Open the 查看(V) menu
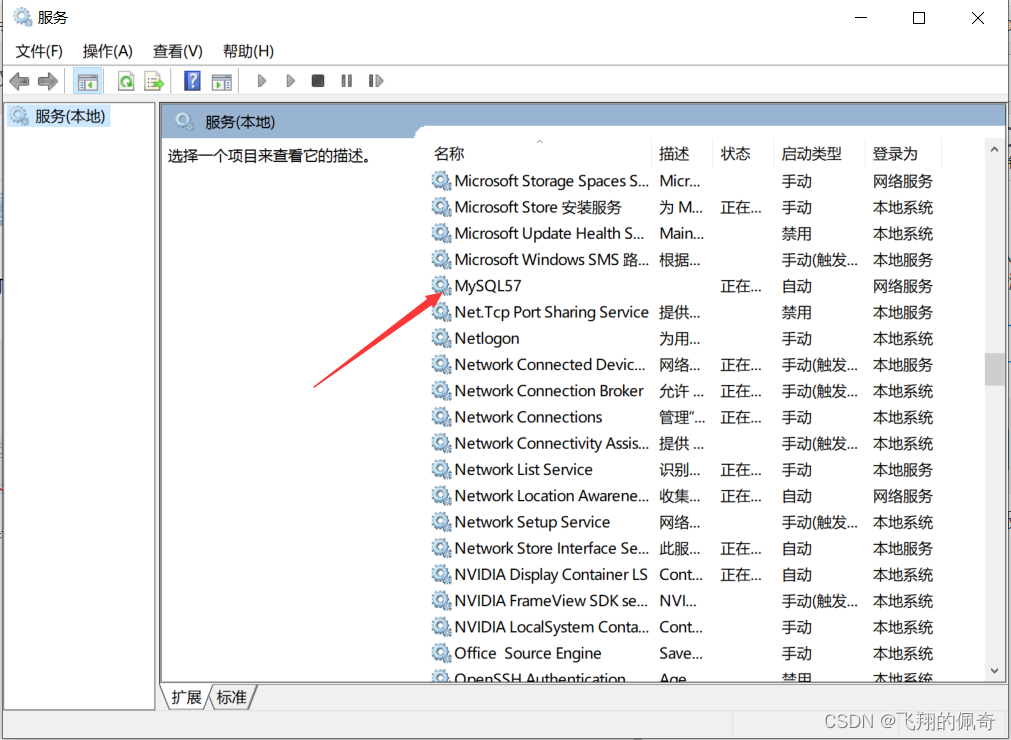This screenshot has height=740, width=1011. (177, 51)
